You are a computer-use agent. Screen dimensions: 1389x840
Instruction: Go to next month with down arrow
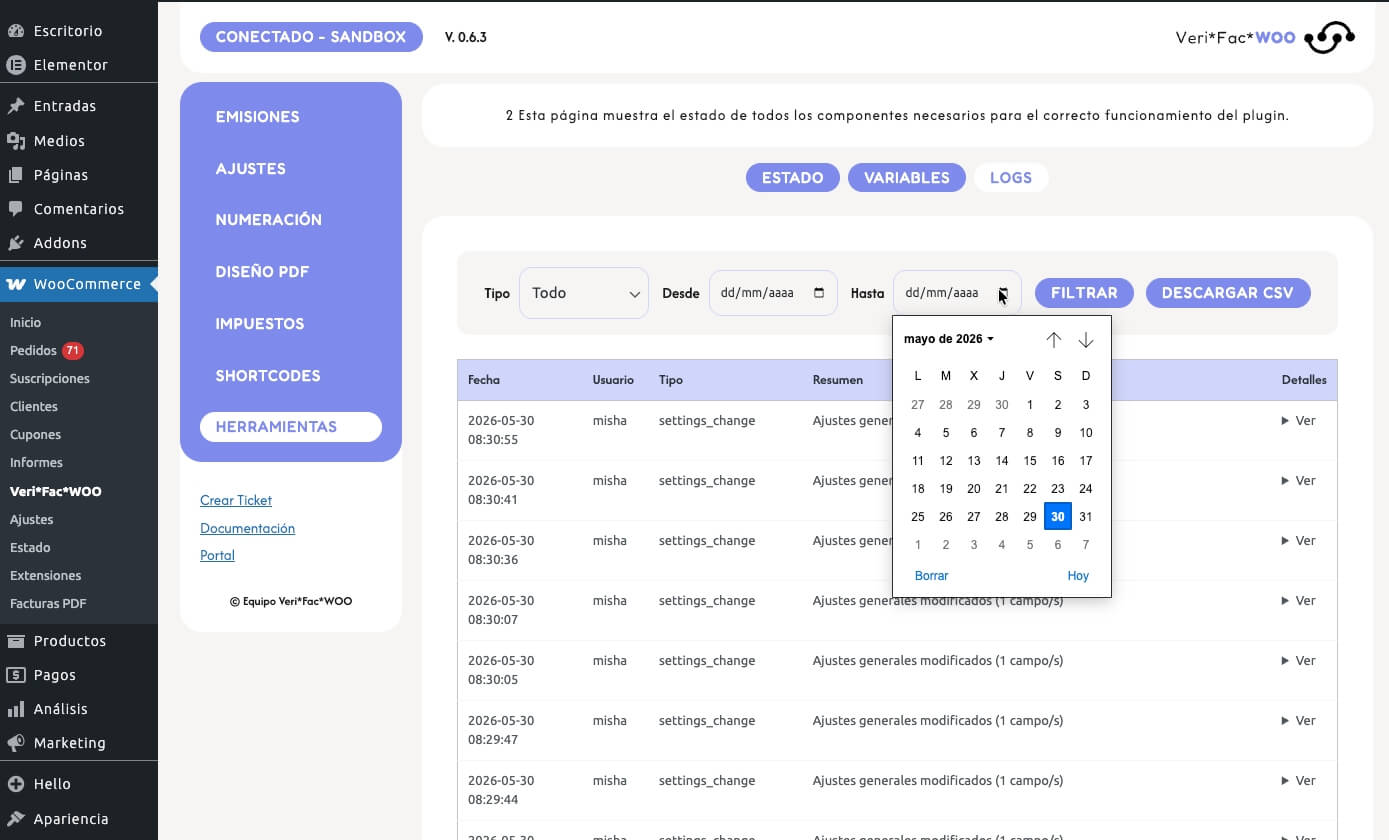[1086, 340]
